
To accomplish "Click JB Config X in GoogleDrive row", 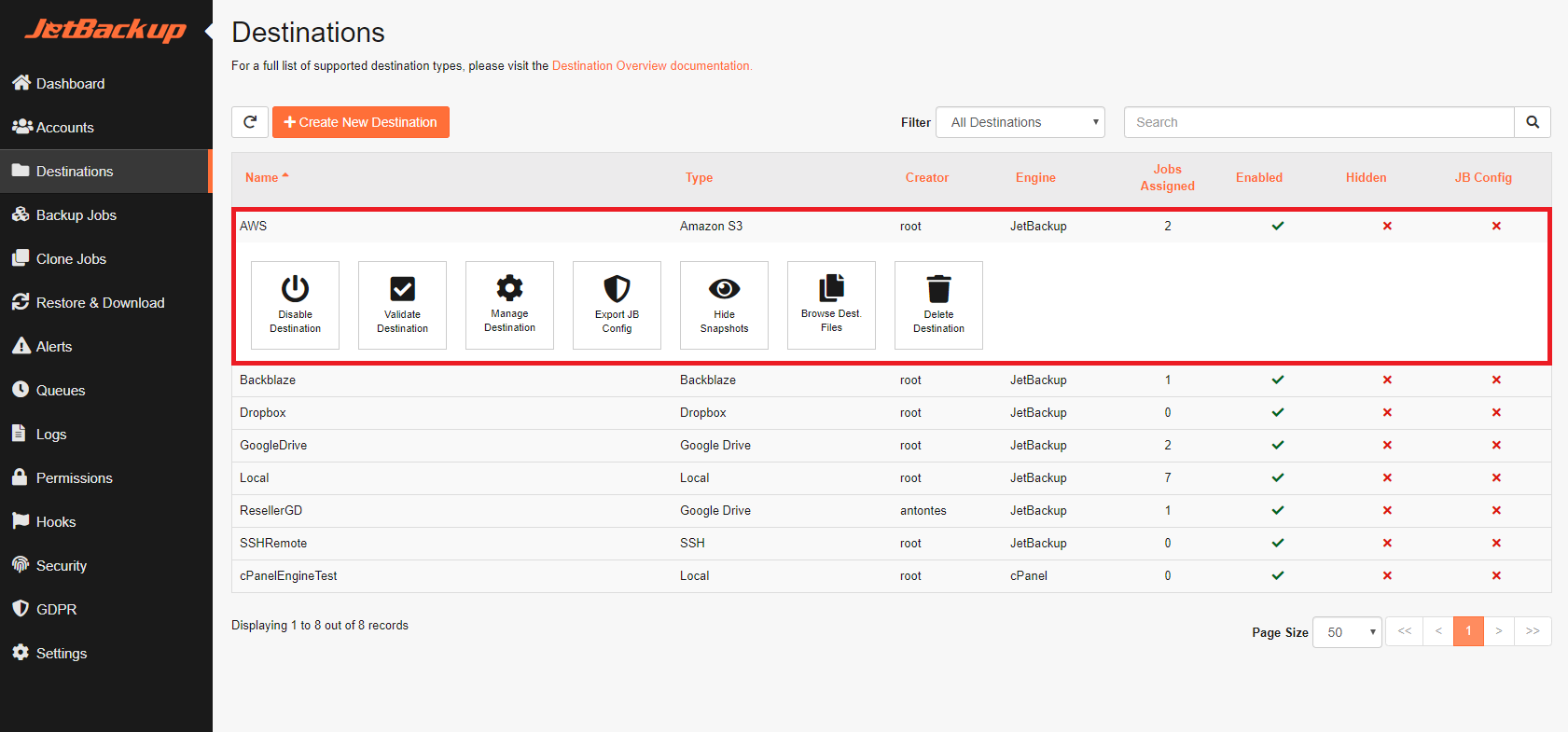I will click(1496, 445).
